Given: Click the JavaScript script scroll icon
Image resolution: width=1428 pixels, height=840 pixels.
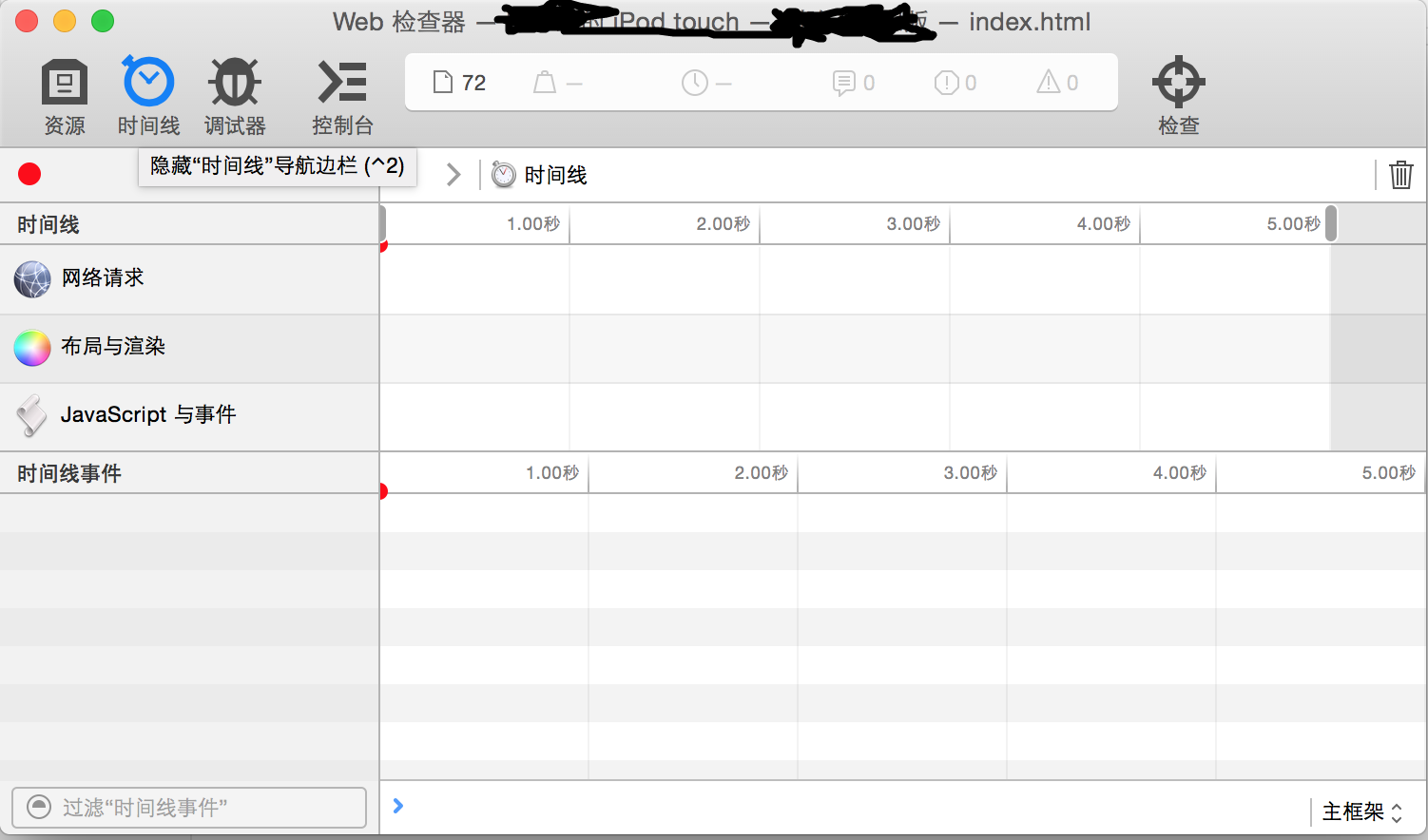Looking at the screenshot, I should click(x=32, y=416).
